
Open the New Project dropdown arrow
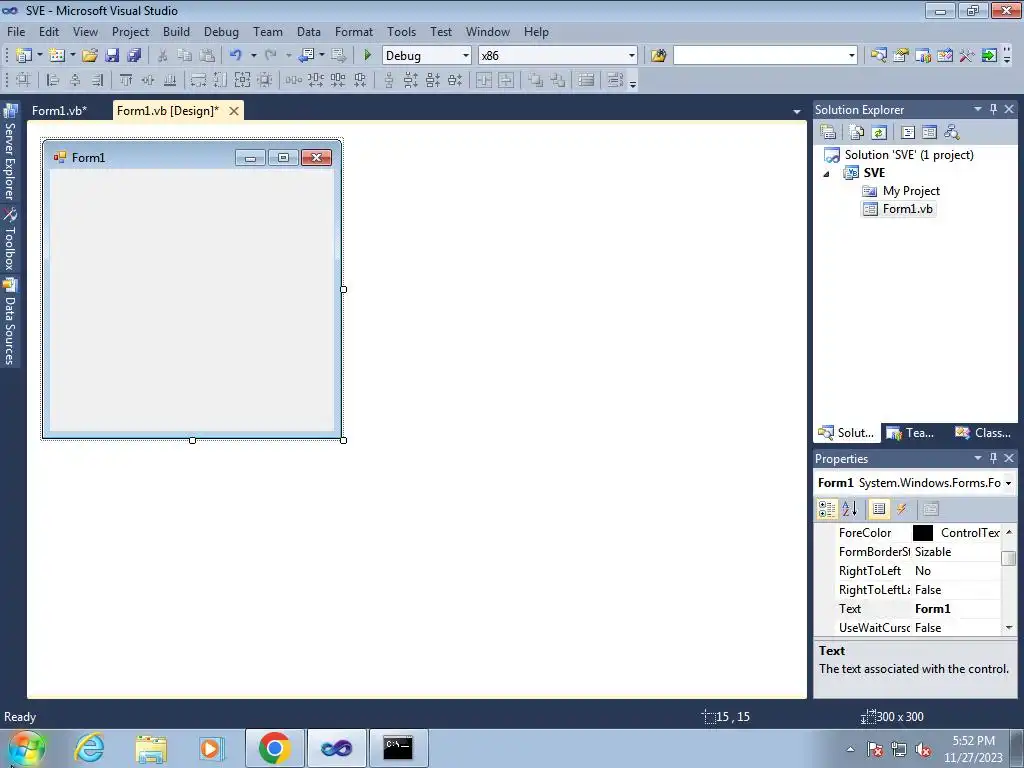[39, 56]
